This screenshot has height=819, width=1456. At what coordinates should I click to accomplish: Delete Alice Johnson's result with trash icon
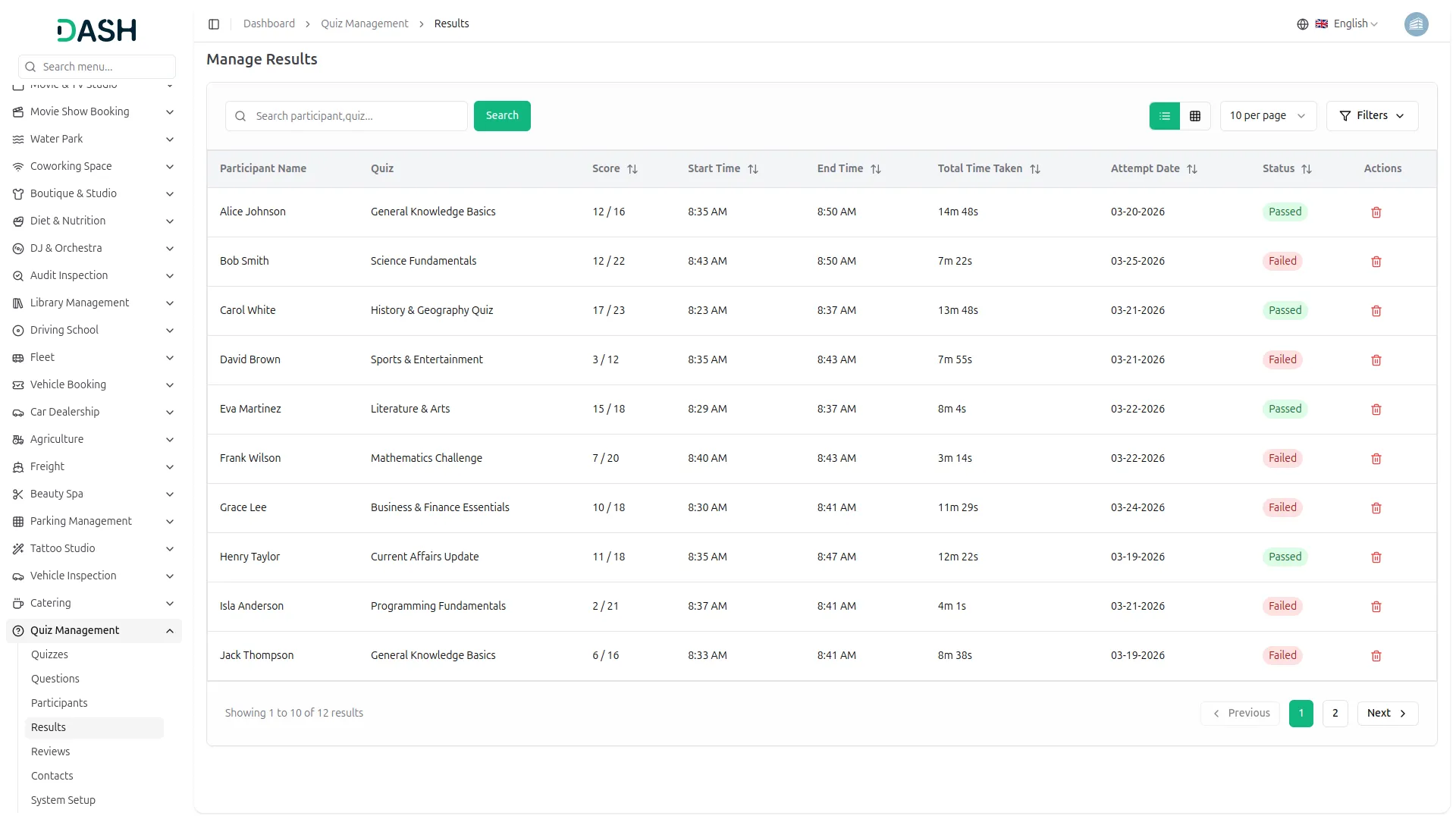[x=1376, y=212]
